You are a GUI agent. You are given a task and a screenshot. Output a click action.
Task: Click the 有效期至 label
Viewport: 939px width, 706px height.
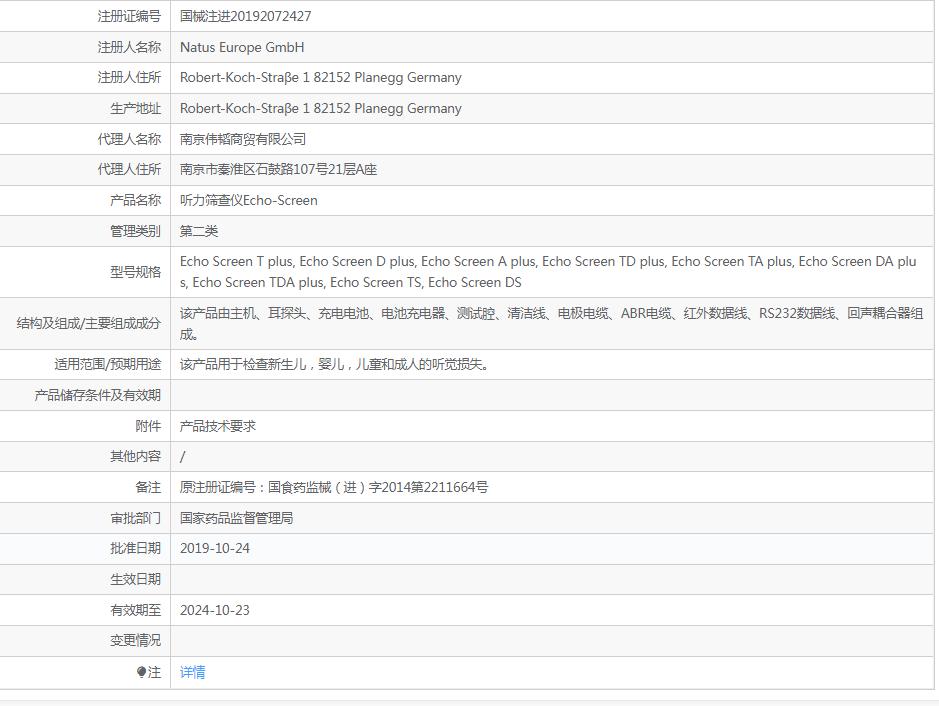[x=135, y=610]
